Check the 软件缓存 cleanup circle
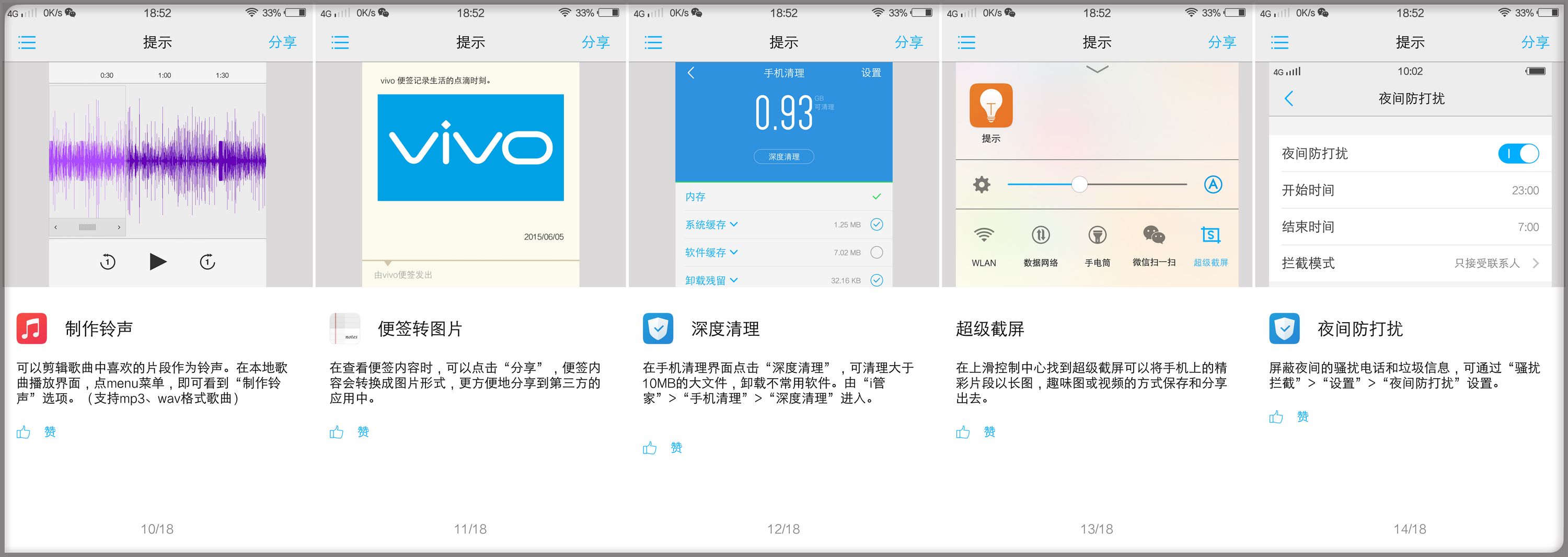Viewport: 1568px width, 557px height. pos(877,252)
